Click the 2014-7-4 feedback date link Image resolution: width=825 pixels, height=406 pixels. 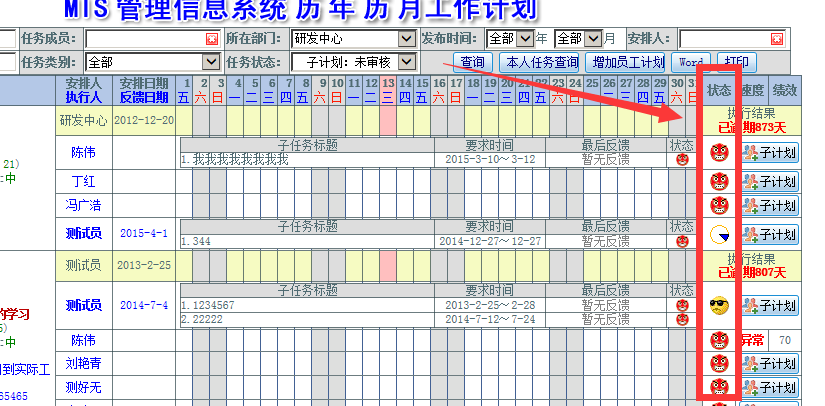(x=144, y=305)
